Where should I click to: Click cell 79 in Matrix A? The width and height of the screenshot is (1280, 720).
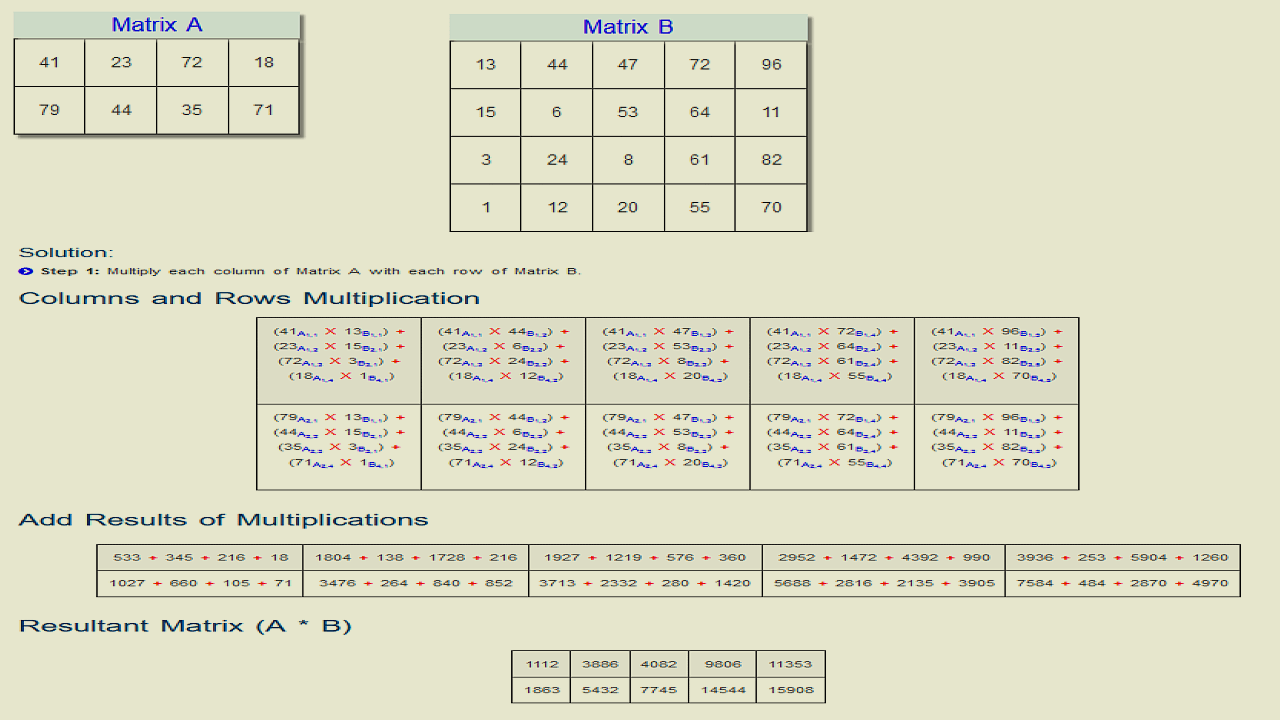(x=49, y=110)
